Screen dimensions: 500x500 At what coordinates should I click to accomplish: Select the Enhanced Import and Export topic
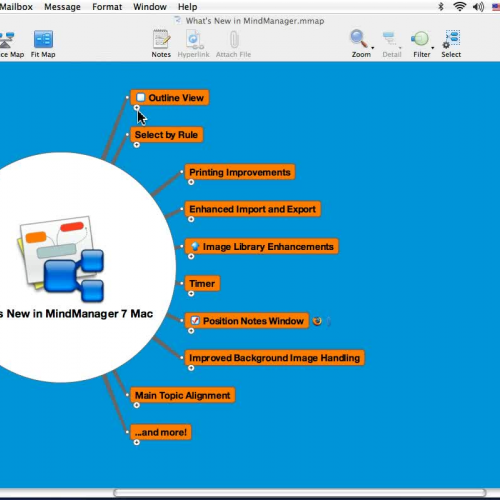pyautogui.click(x=252, y=209)
